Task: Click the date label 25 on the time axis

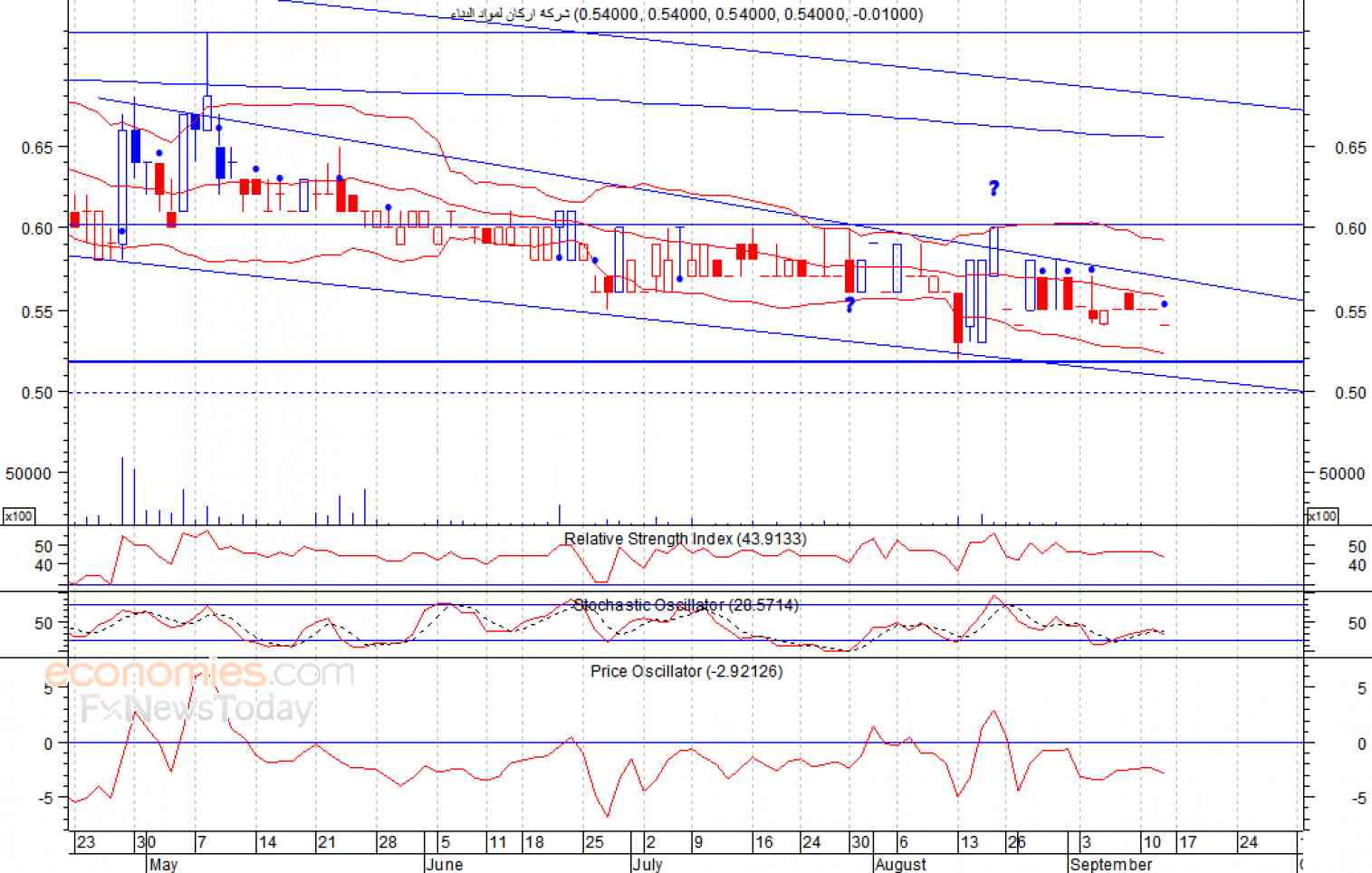Action: (594, 842)
